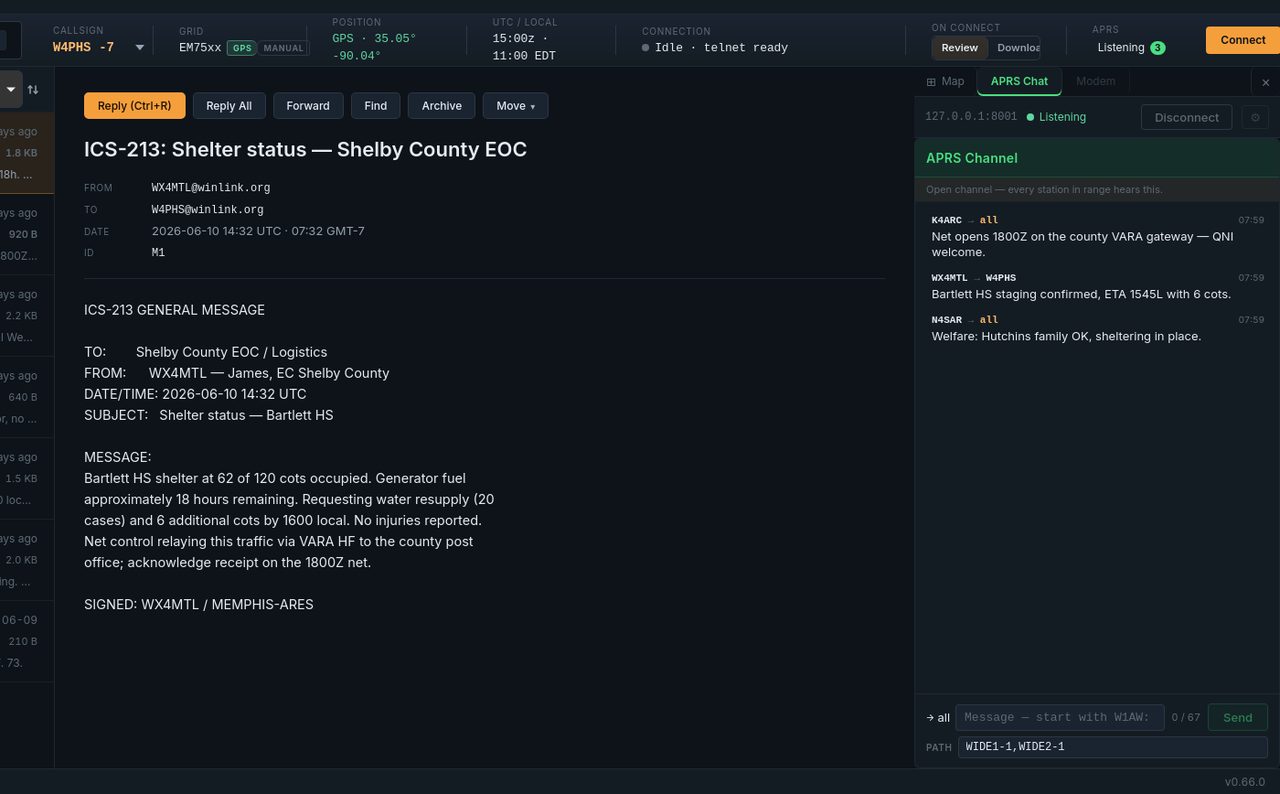The width and height of the screenshot is (1280, 794).
Task: Edit the WIDE1-1,WIDE2-1 path field
Action: [x=1112, y=747]
